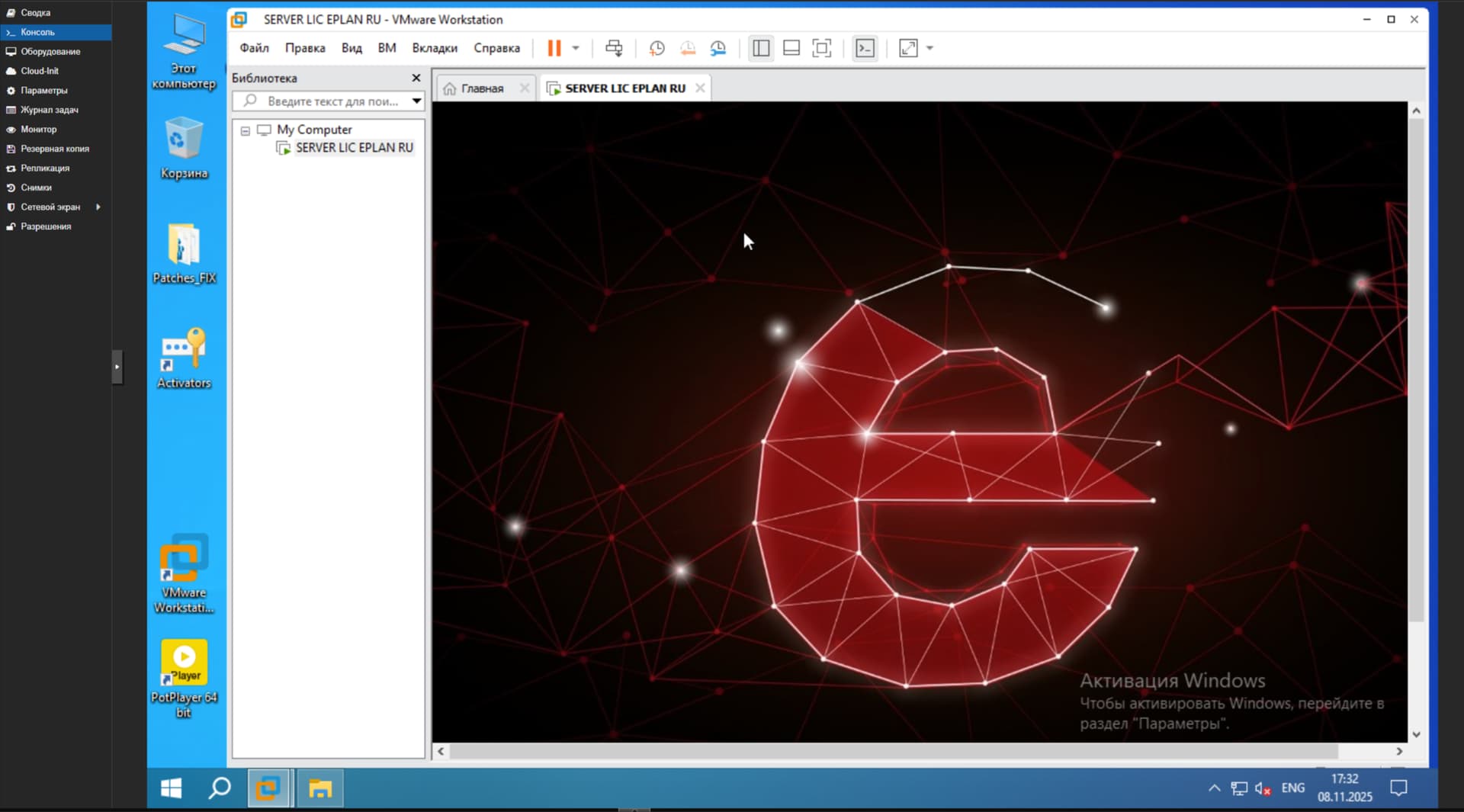1464x812 pixels.
Task: Click the library search text field
Action: coord(332,101)
